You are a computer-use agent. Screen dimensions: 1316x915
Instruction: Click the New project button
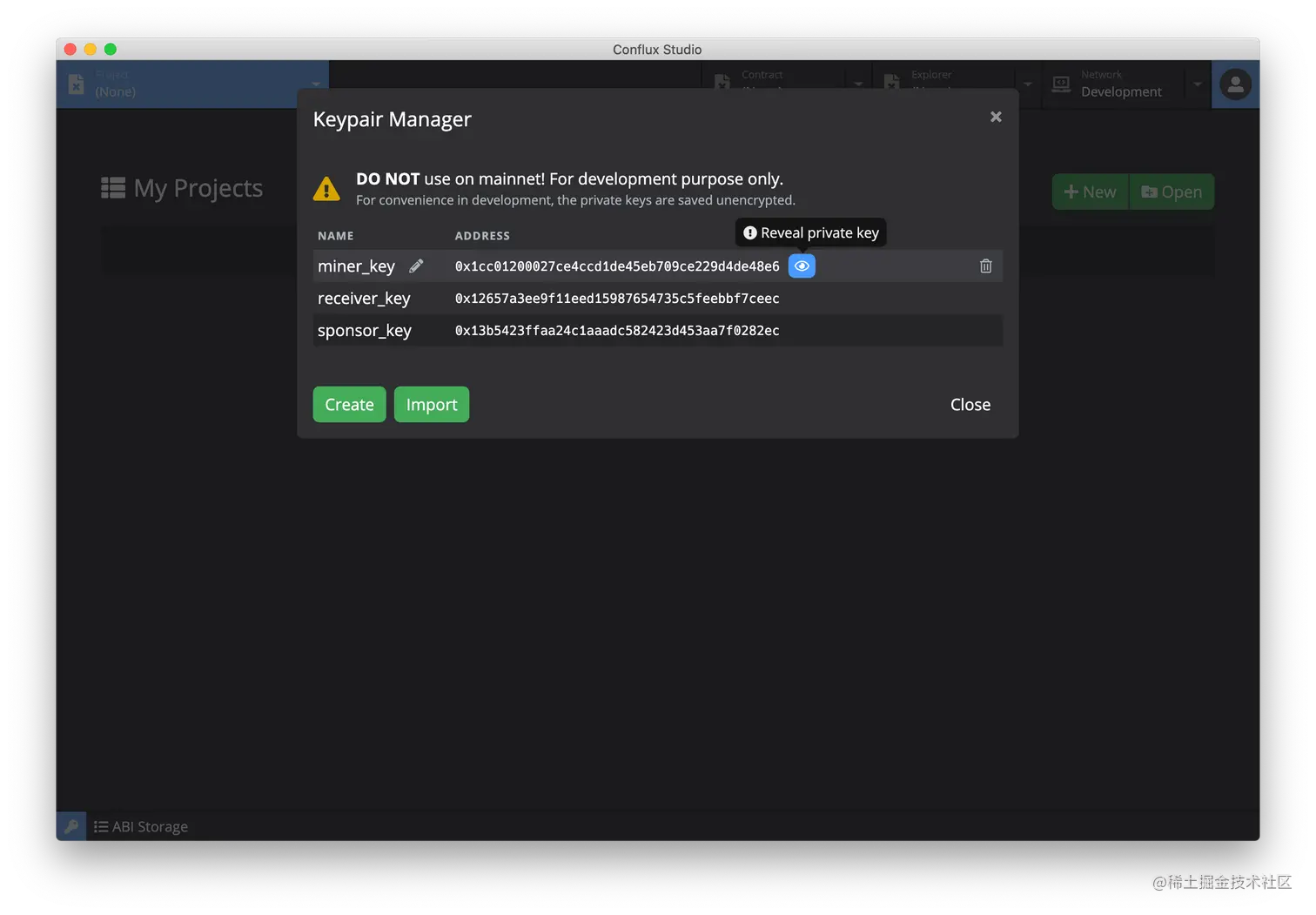point(1090,192)
